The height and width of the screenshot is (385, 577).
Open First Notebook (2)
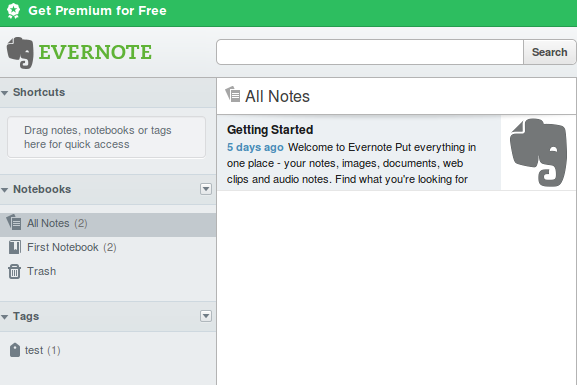[x=72, y=247]
